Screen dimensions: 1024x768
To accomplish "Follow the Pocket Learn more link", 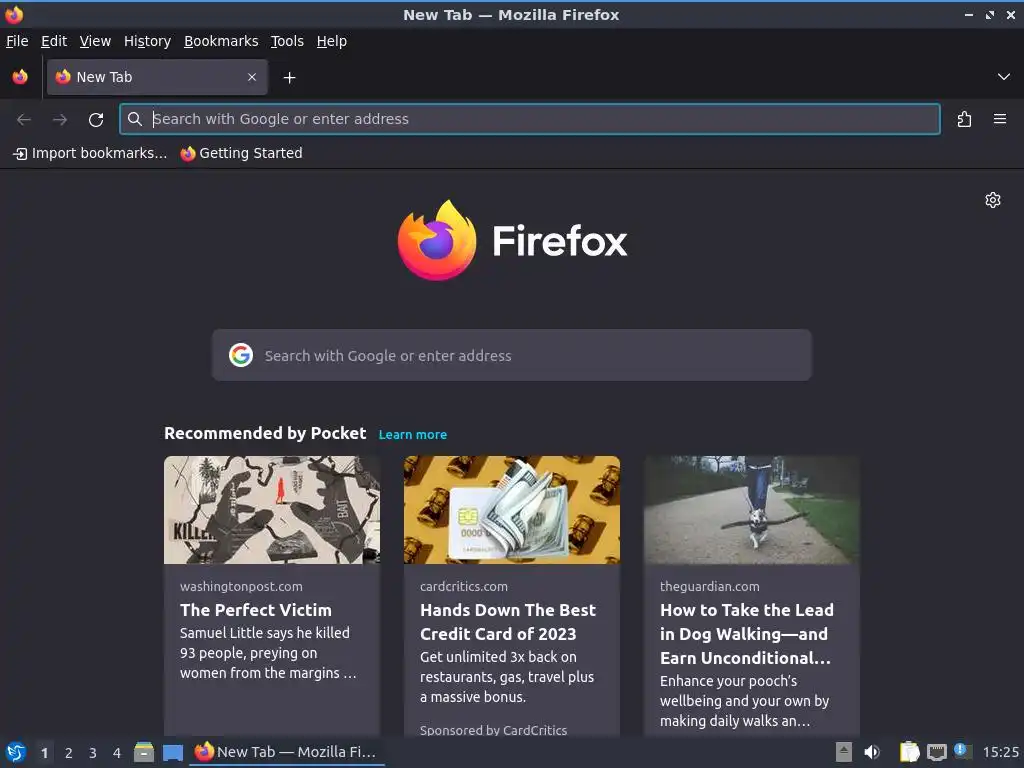I will click(x=413, y=435).
